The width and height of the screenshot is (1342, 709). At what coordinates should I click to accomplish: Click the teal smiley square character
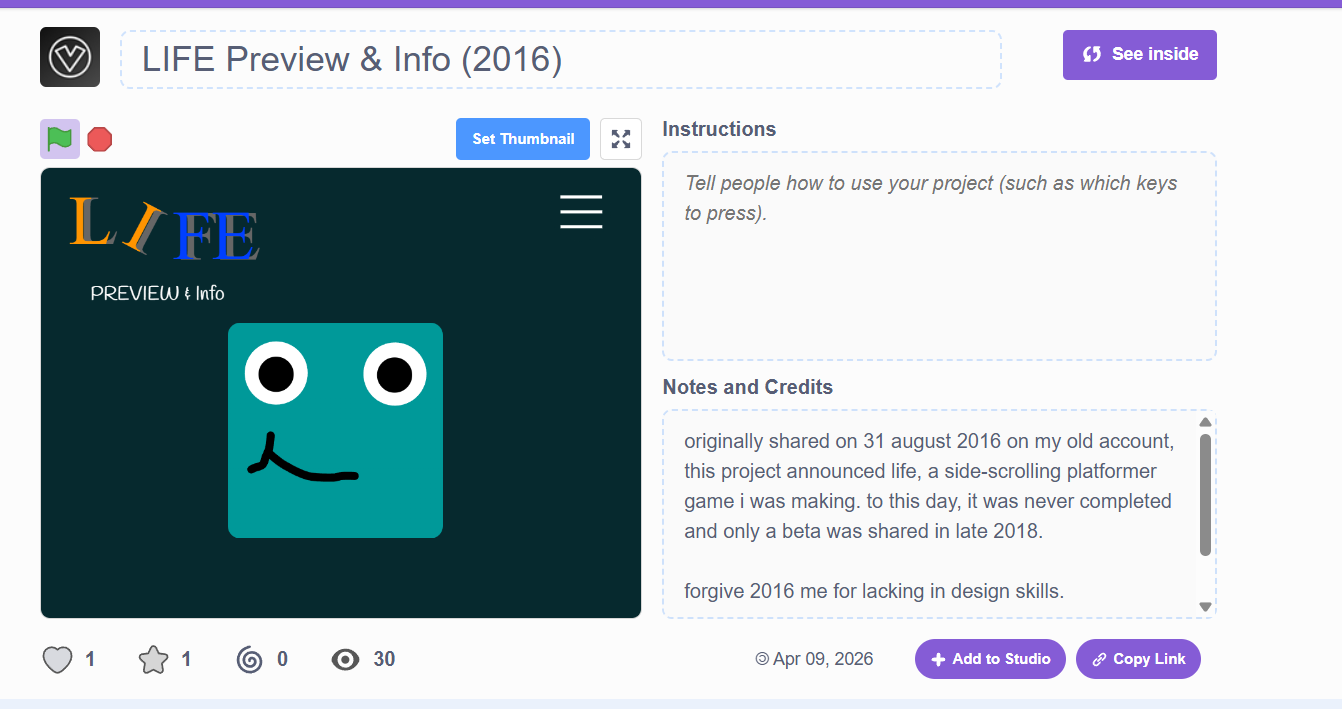[x=335, y=430]
